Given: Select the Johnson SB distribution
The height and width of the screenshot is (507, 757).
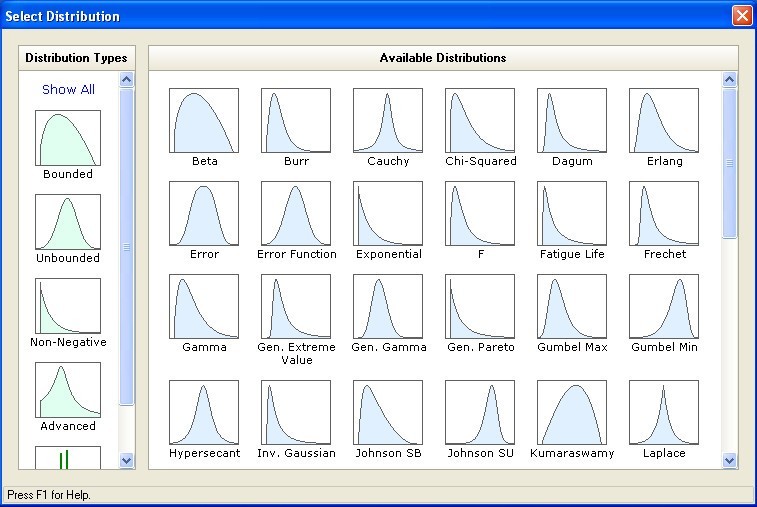Looking at the screenshot, I should [388, 412].
